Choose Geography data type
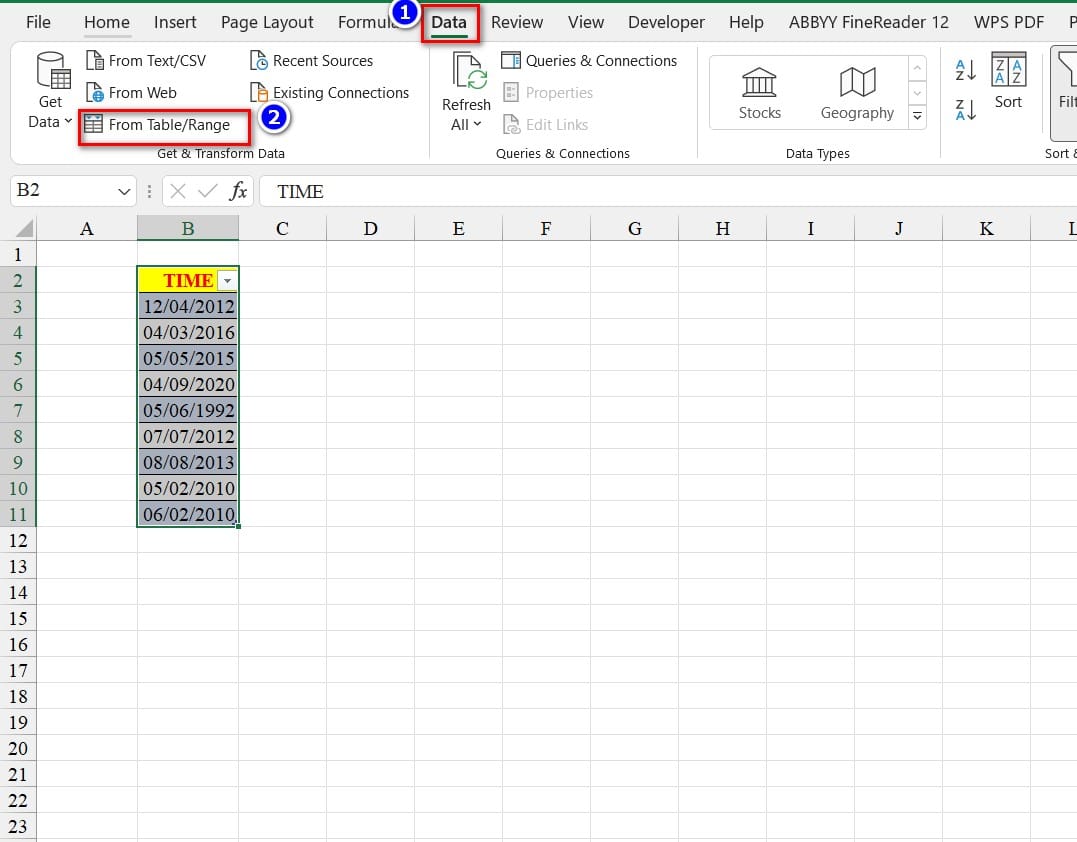Viewport: 1077px width, 842px height. click(857, 93)
